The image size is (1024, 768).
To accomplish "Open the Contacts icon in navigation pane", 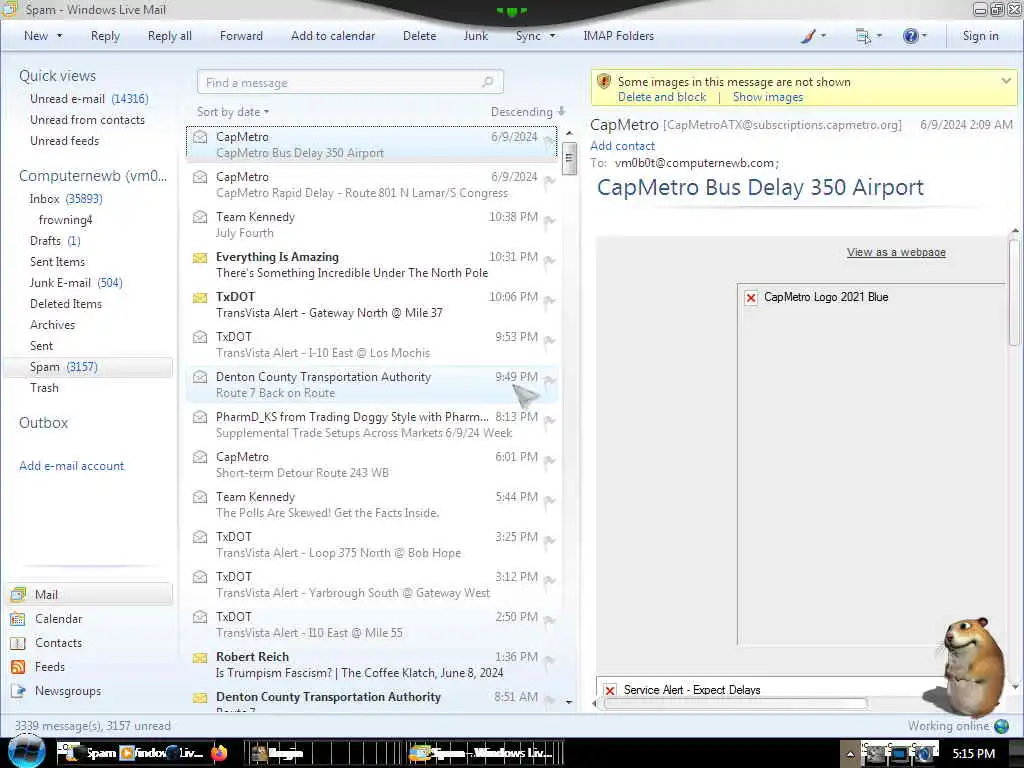I will pos(18,643).
